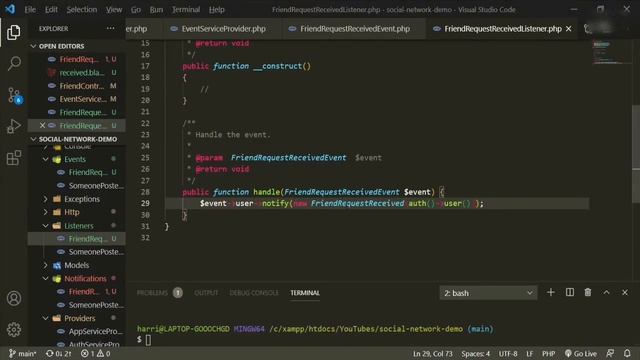
Task: Expand the Models folder
Action: (x=45, y=265)
